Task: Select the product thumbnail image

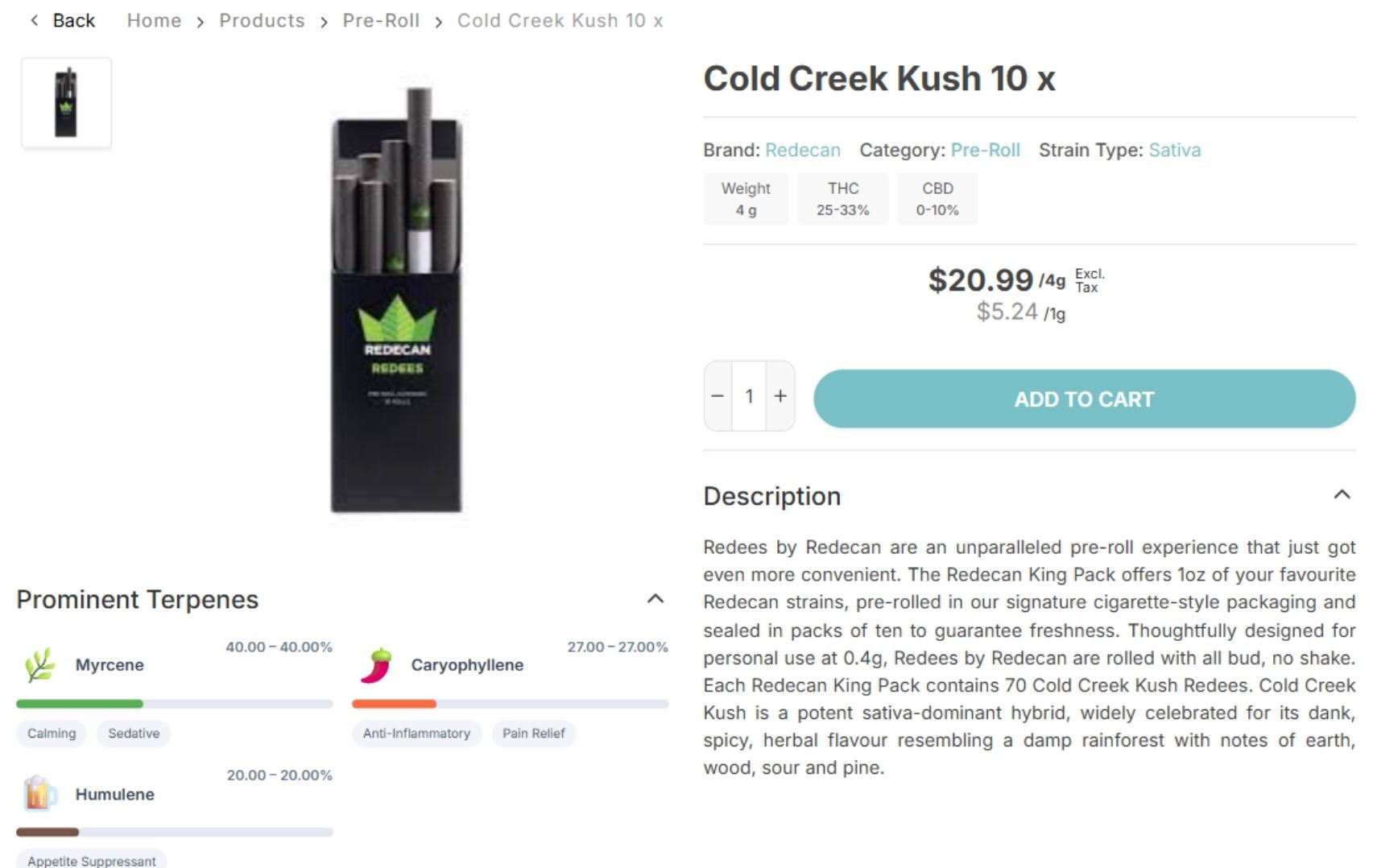Action: [x=66, y=102]
